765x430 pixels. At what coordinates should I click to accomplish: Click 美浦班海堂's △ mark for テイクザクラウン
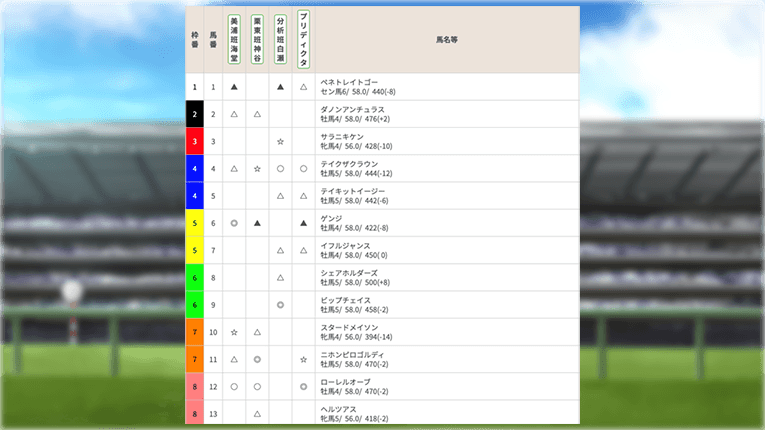pyautogui.click(x=234, y=169)
